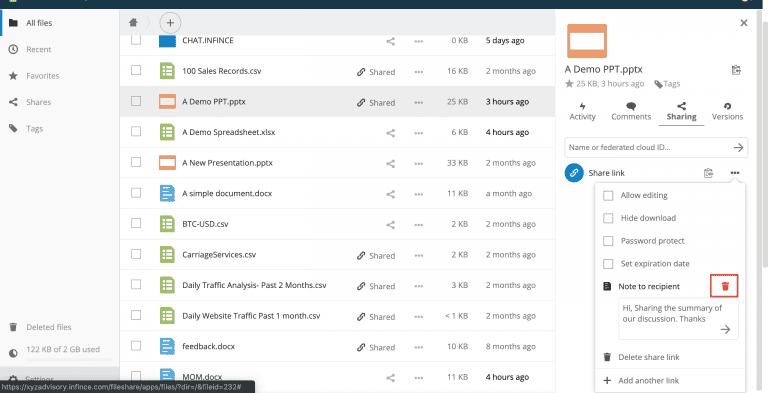Select checkbox for A Demo PPT.pptx
768x393 pixels.
click(136, 101)
